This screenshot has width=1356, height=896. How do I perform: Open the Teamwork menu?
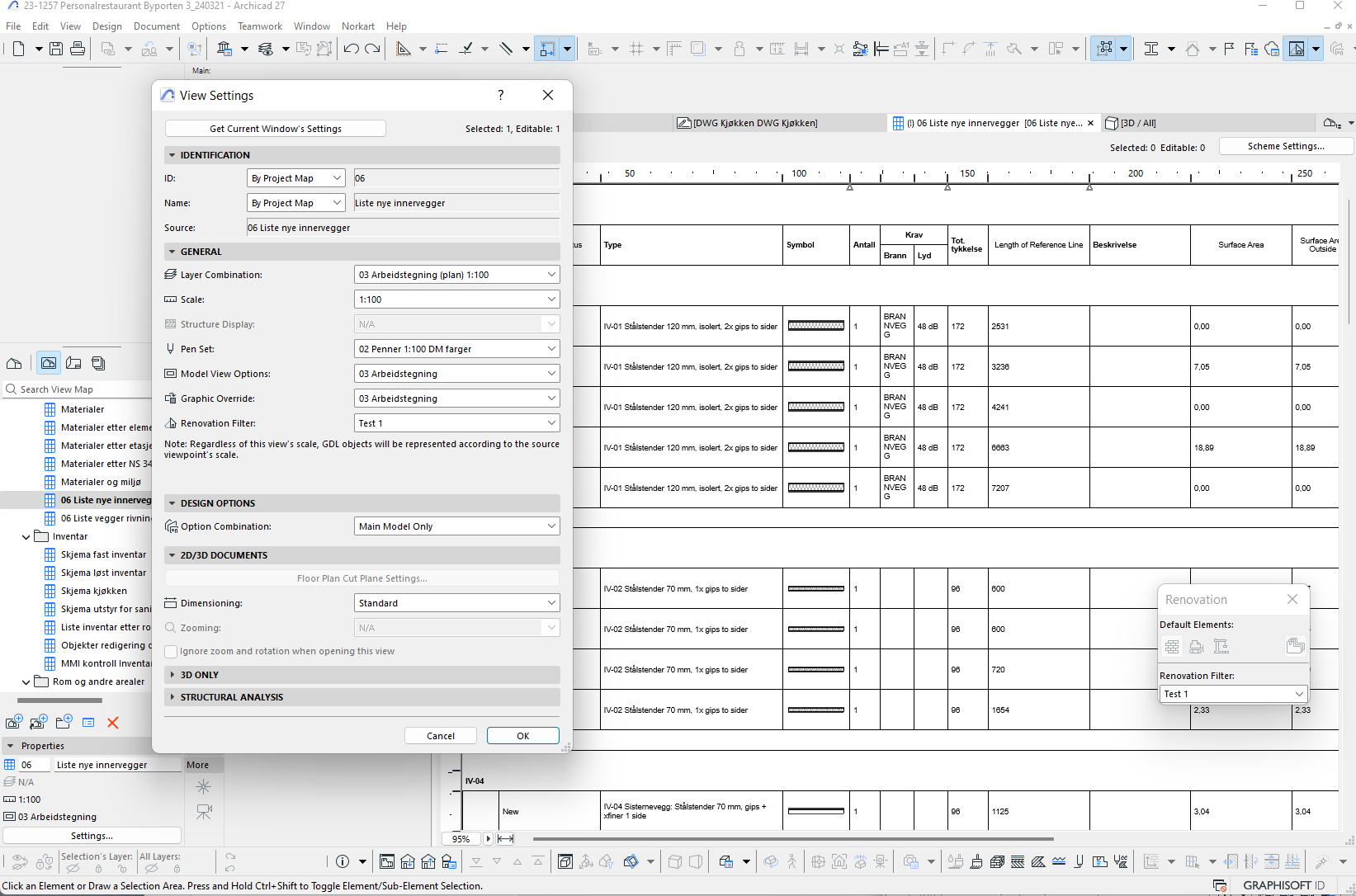coord(259,26)
